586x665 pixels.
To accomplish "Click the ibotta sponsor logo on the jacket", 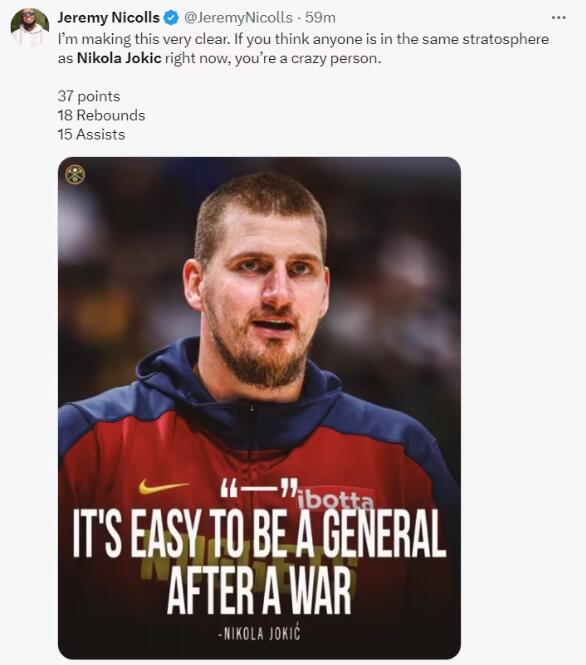I will click(x=336, y=501).
